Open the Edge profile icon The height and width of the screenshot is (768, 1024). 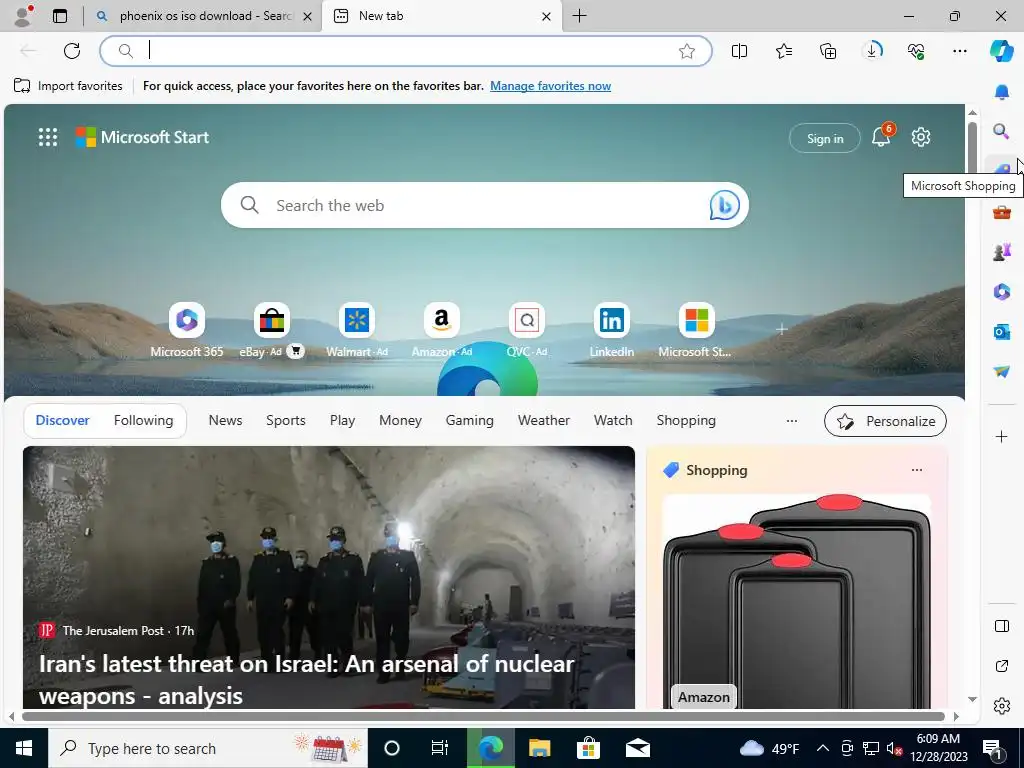(23, 16)
